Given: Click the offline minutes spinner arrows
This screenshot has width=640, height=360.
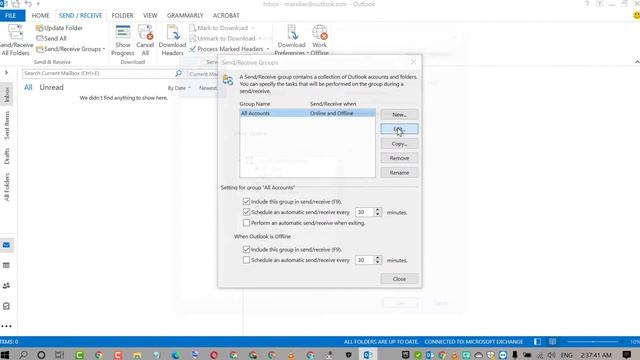Looking at the screenshot, I should point(378,260).
